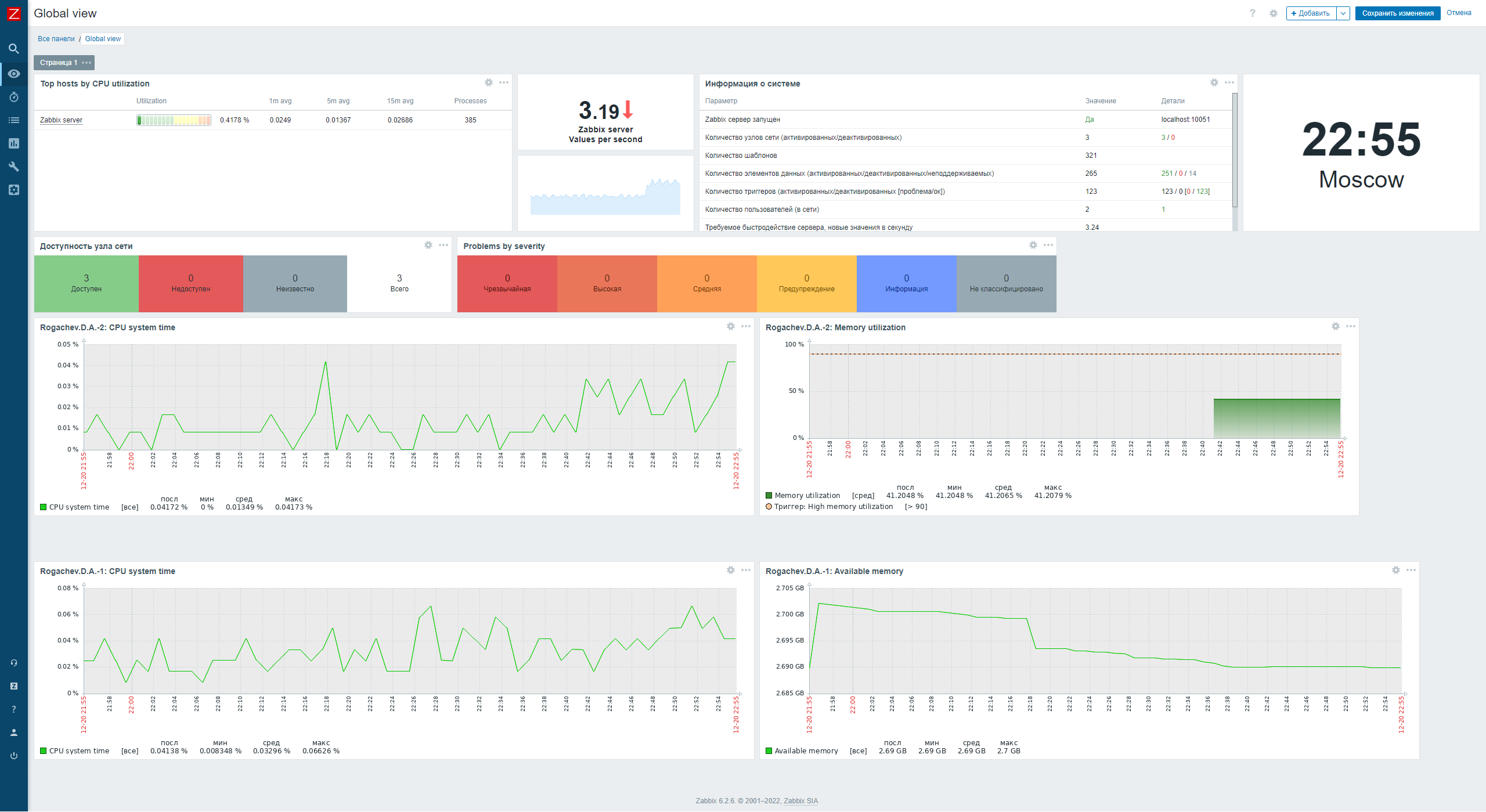
Task: Click the green Доступен availability tile
Action: coord(86,284)
